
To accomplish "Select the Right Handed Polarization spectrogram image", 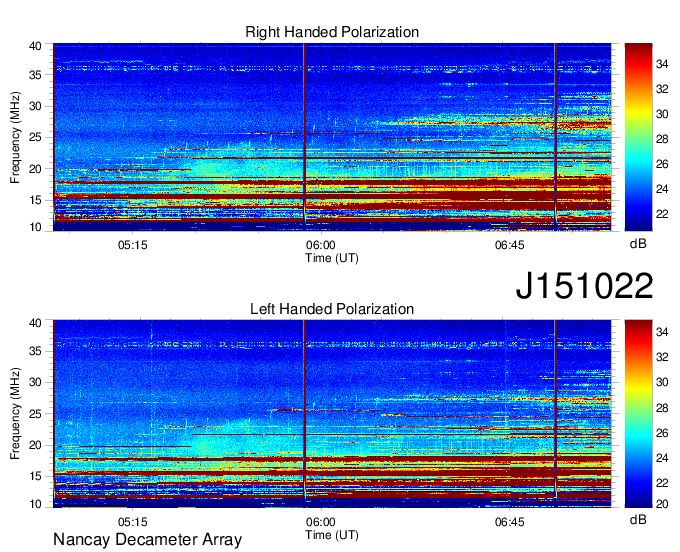I will coord(332,137).
